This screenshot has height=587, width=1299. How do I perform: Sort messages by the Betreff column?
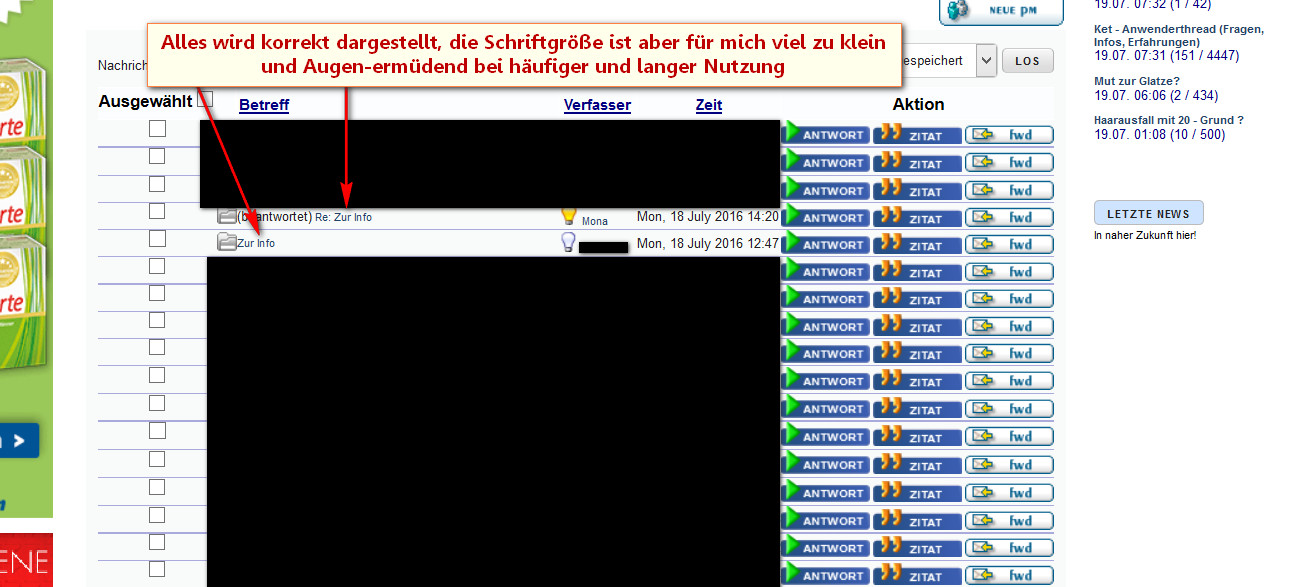coord(264,105)
